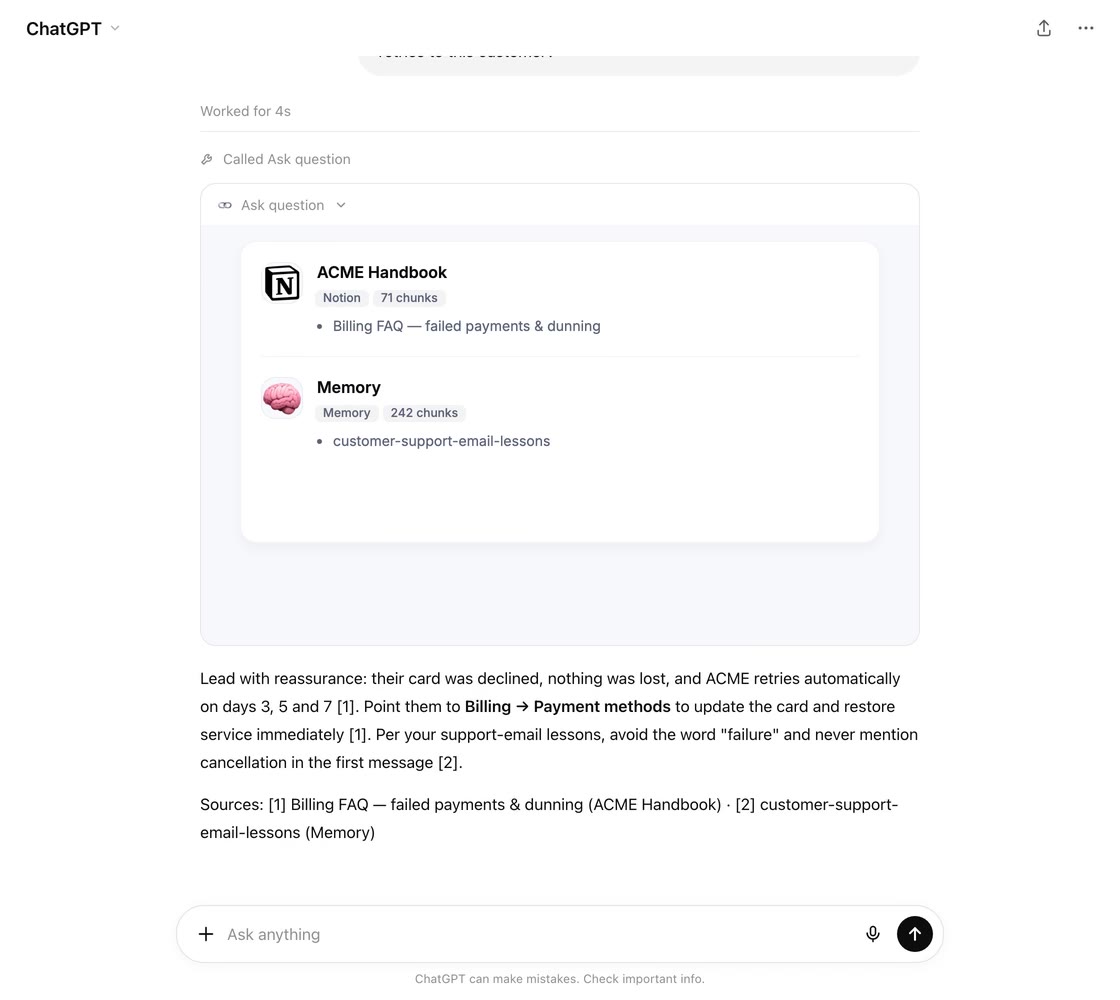Click the ACME Handbook title
1120x1000 pixels.
coord(381,272)
